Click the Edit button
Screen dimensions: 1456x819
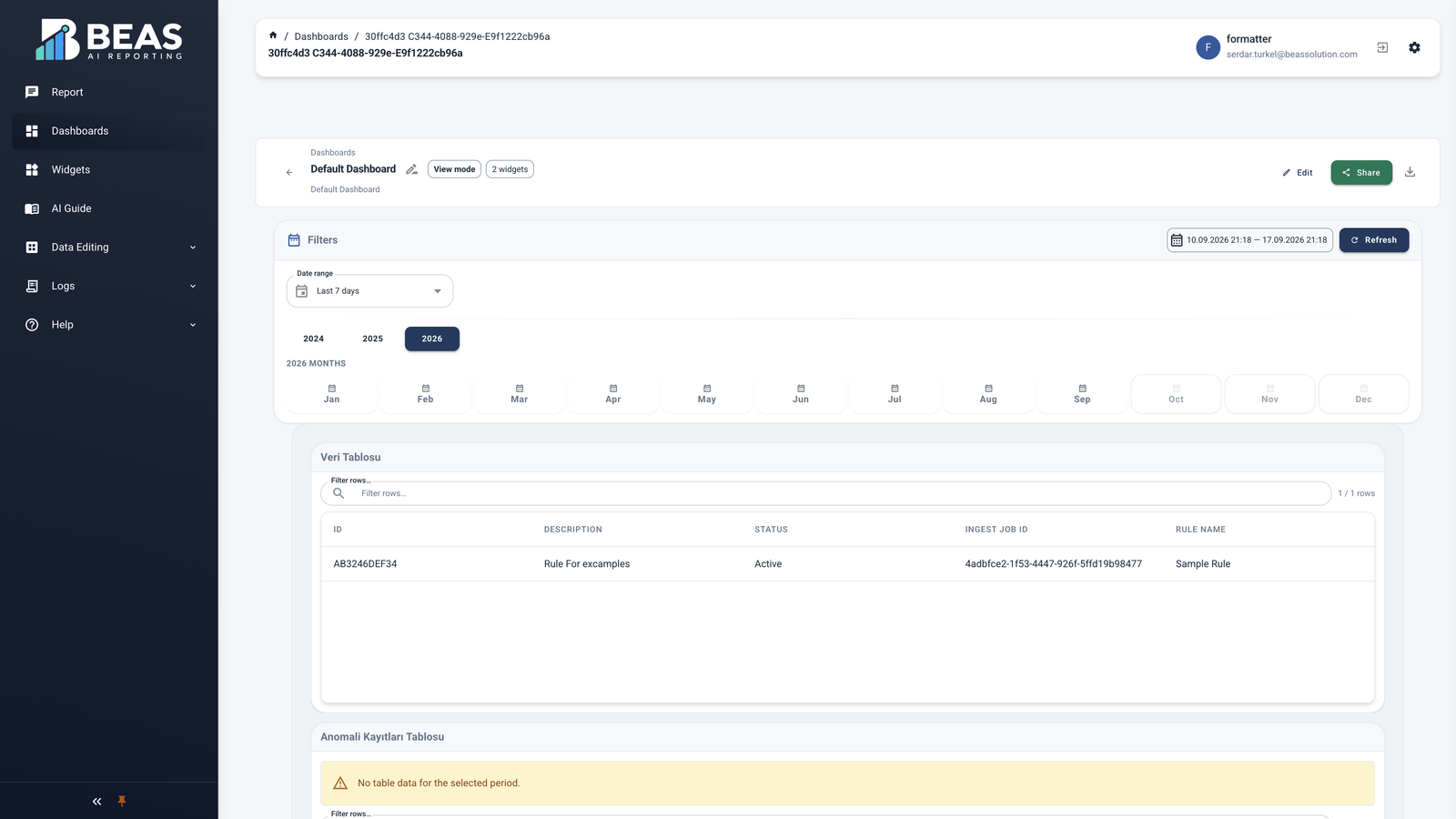(1298, 173)
